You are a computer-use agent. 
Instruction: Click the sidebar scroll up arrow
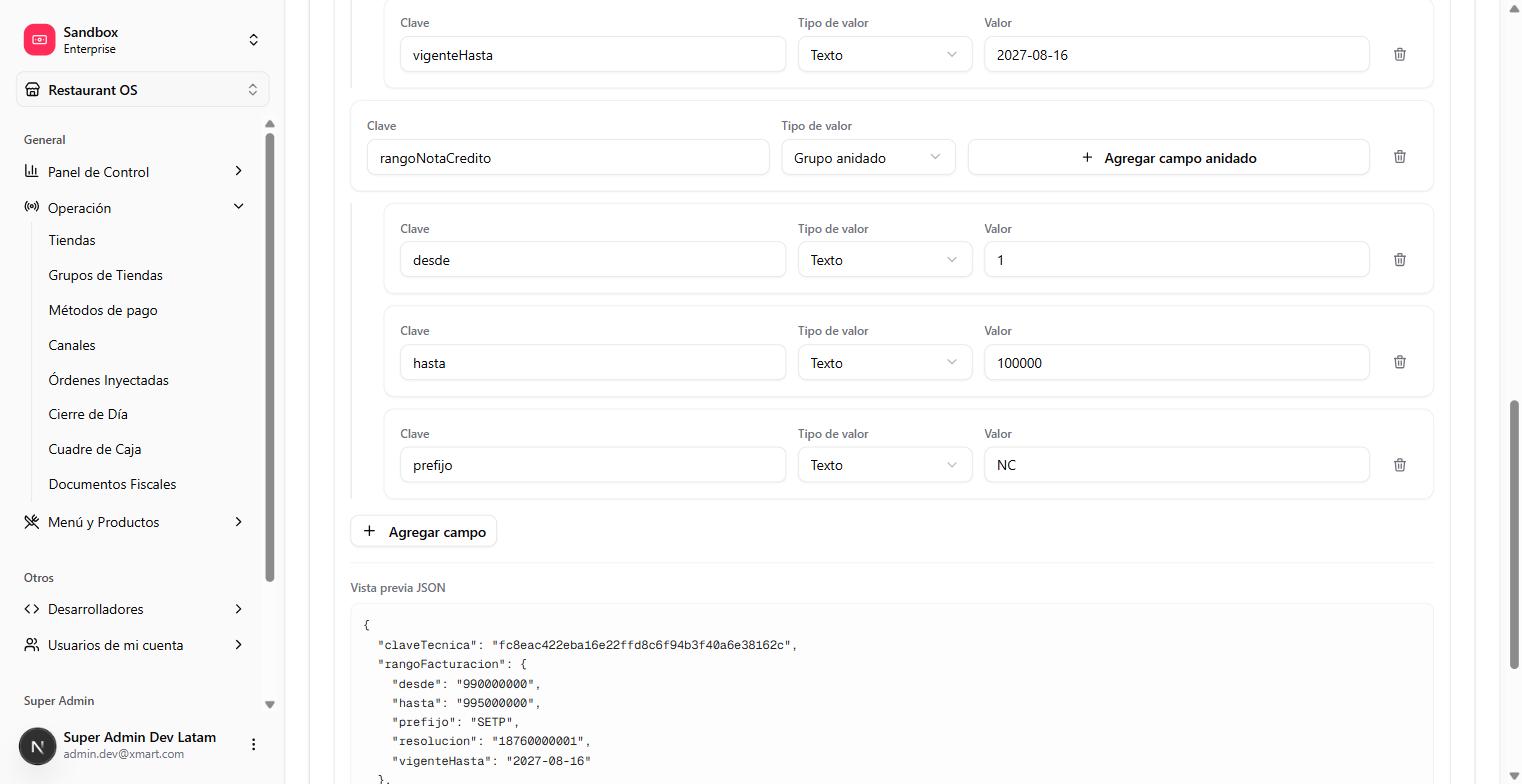[269, 124]
